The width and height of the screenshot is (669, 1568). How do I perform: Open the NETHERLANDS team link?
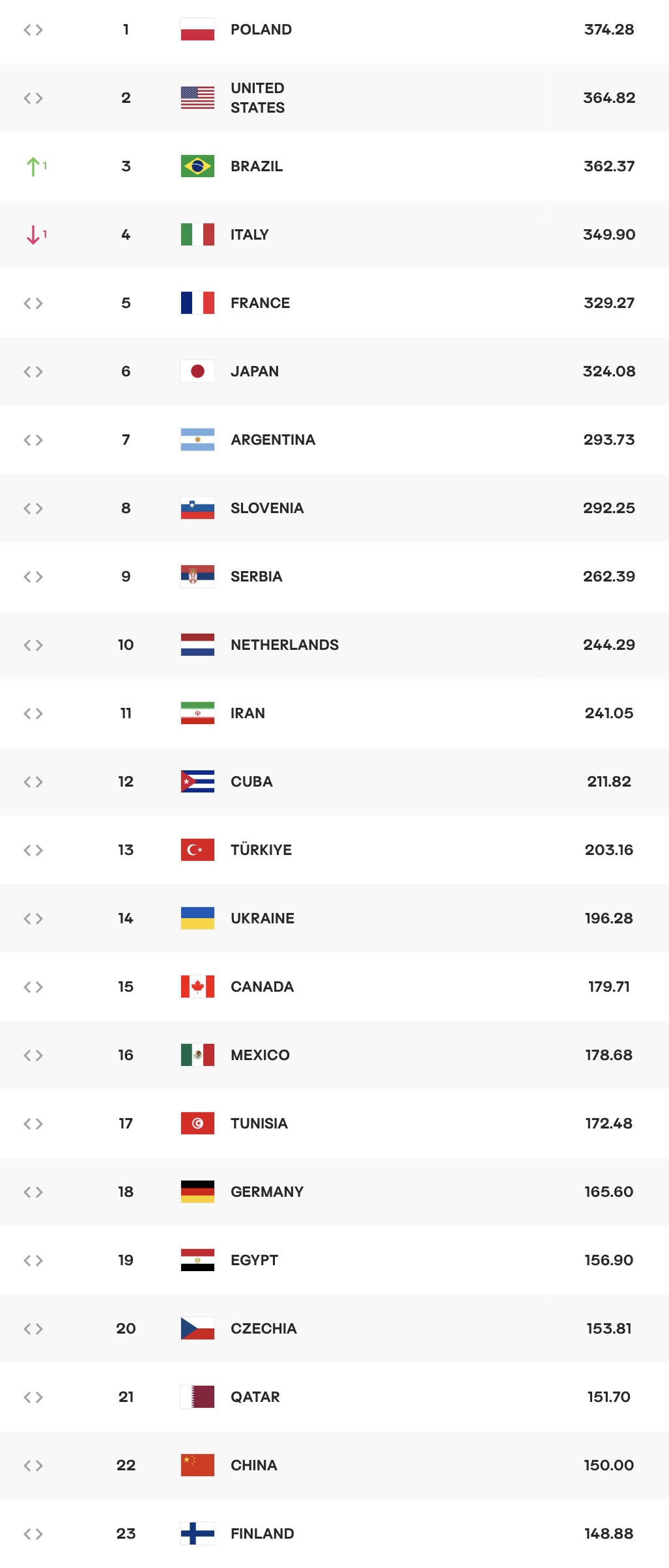pos(284,645)
